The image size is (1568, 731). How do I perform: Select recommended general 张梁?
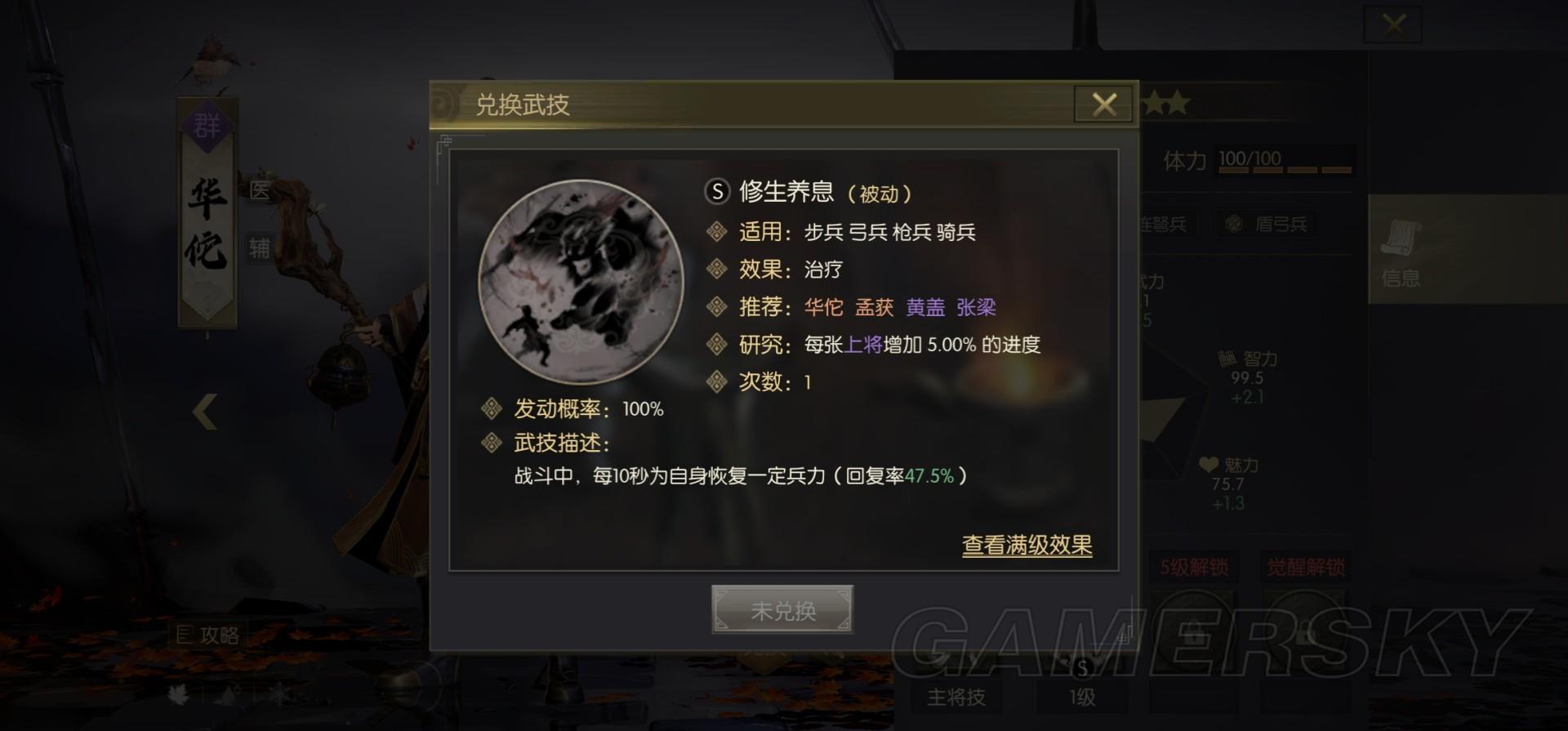pos(976,307)
